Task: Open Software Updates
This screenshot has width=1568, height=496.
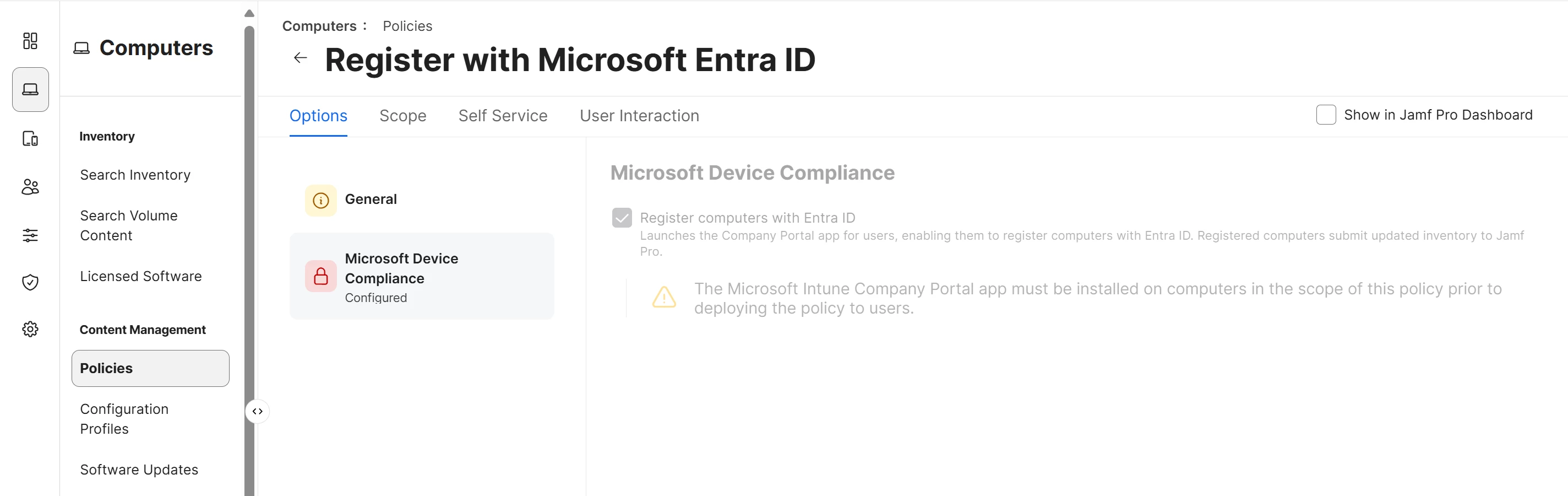Action: 139,470
